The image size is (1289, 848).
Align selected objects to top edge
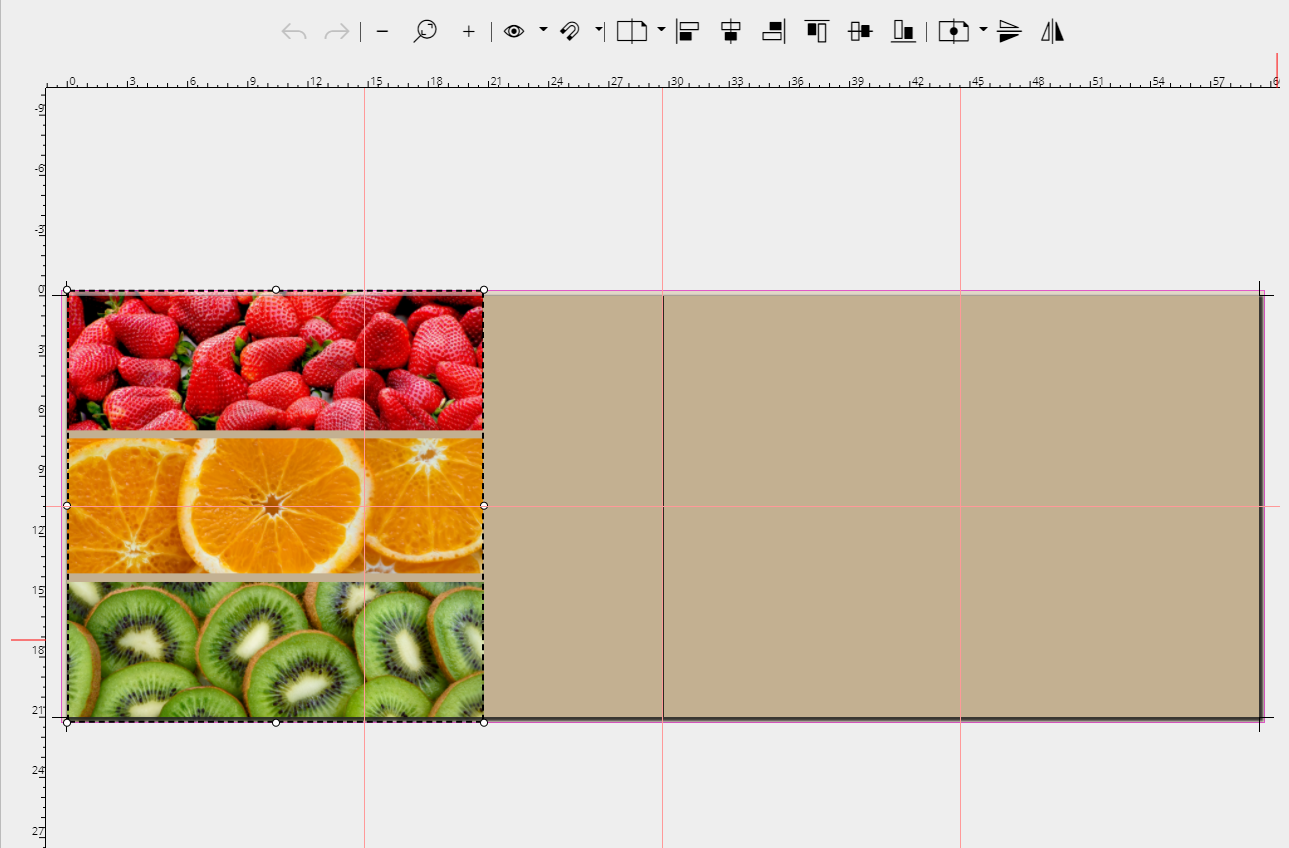[x=816, y=31]
